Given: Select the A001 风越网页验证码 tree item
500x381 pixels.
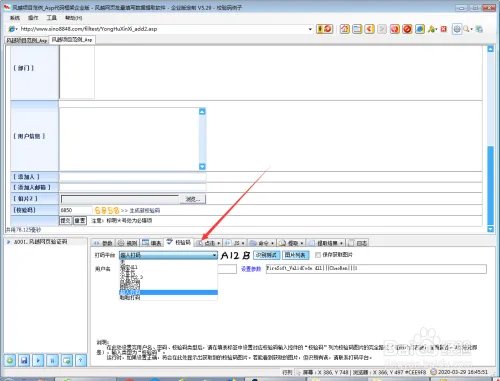Looking at the screenshot, I should tap(41, 242).
